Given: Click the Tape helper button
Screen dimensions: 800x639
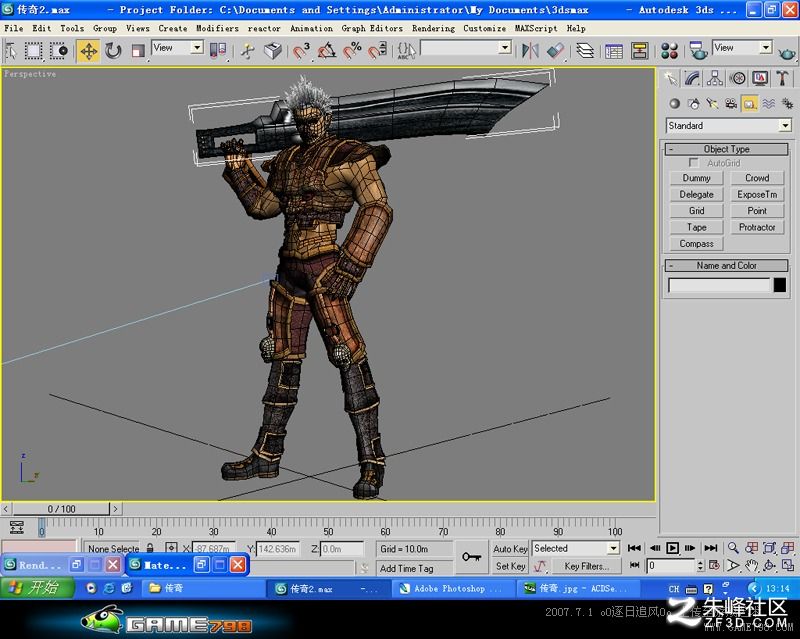Looking at the screenshot, I should [696, 227].
